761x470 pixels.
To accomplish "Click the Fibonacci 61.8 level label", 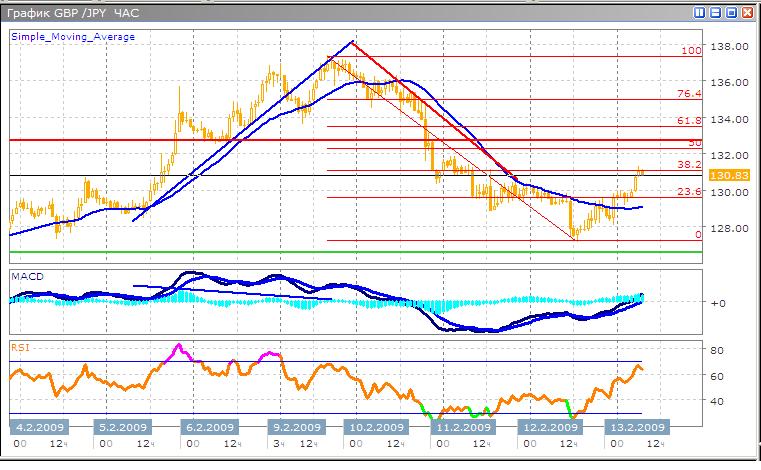I will pyautogui.click(x=688, y=120).
